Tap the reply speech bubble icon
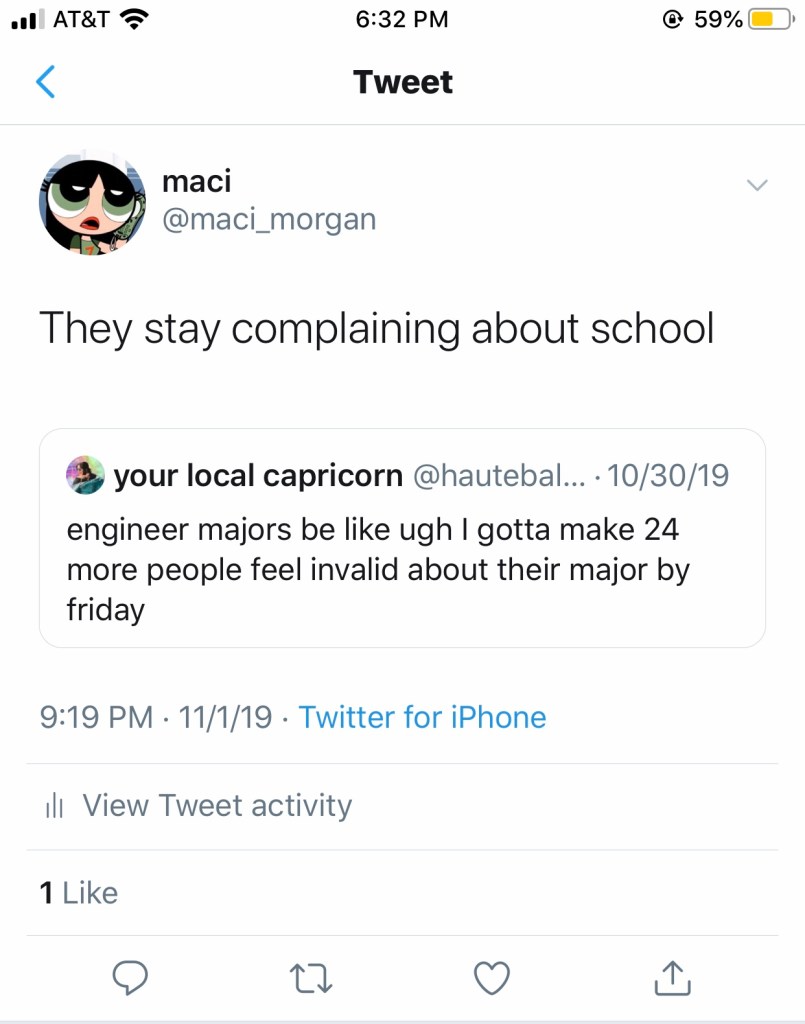 [x=130, y=978]
